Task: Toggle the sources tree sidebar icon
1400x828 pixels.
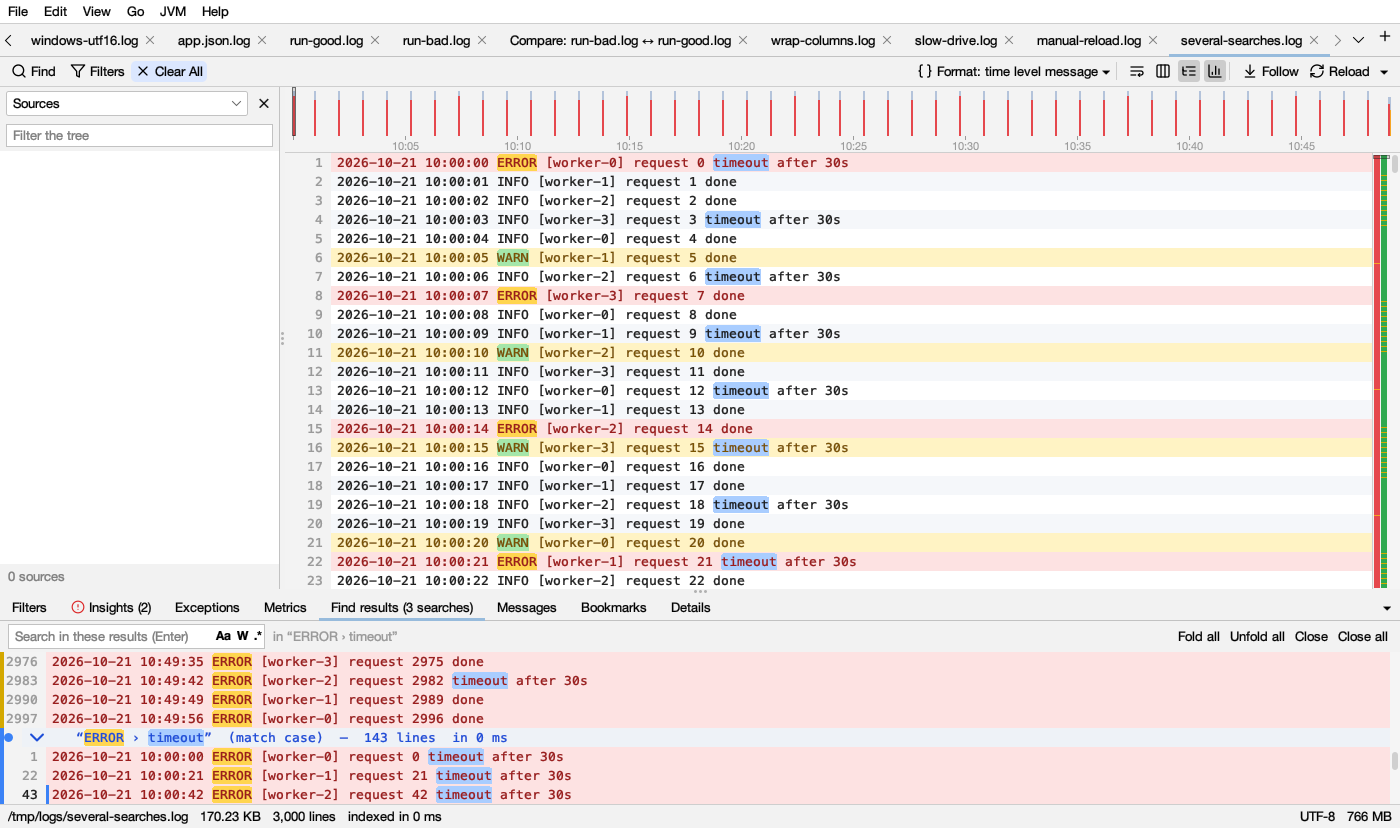Action: click(1189, 71)
